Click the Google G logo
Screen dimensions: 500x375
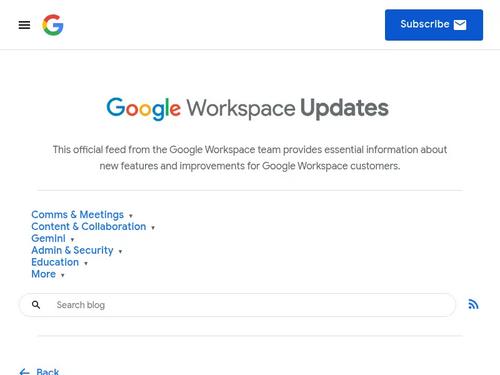tap(53, 25)
